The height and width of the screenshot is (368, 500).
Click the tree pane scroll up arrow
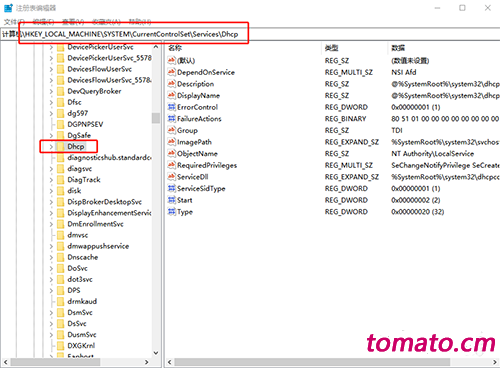coord(156,47)
